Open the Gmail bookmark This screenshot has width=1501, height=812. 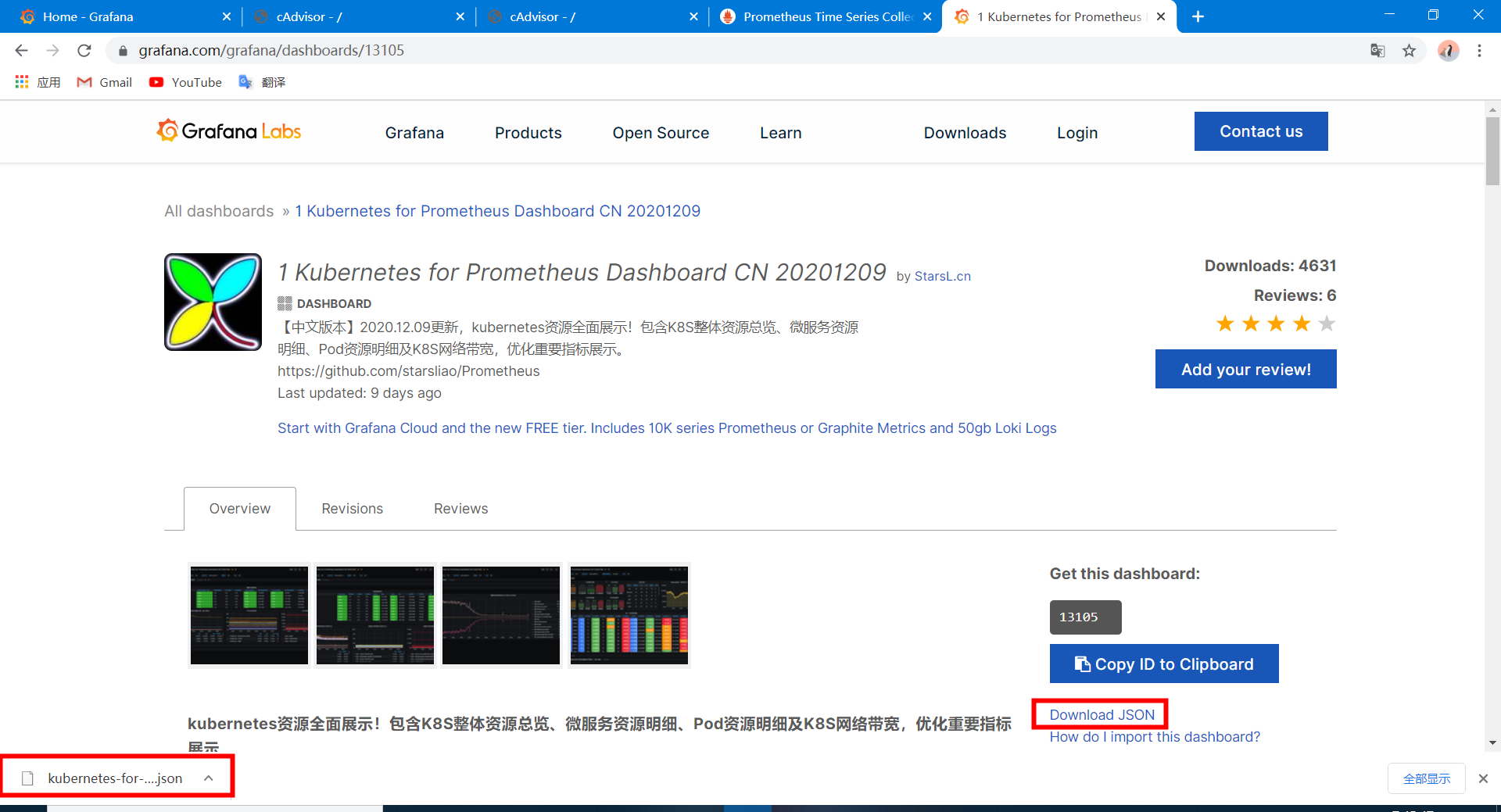105,82
